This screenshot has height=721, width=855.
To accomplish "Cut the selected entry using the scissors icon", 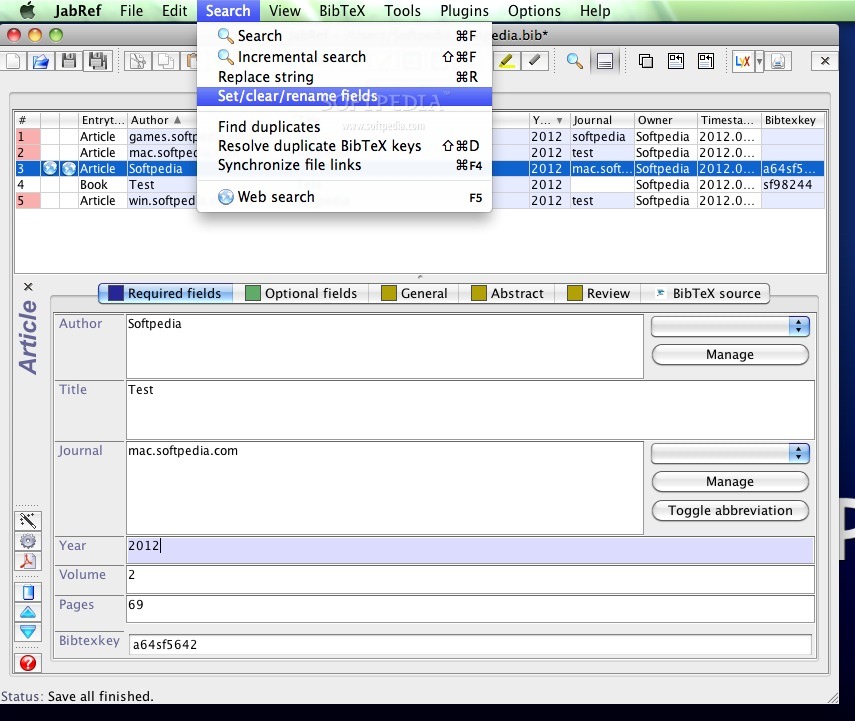I will [137, 61].
